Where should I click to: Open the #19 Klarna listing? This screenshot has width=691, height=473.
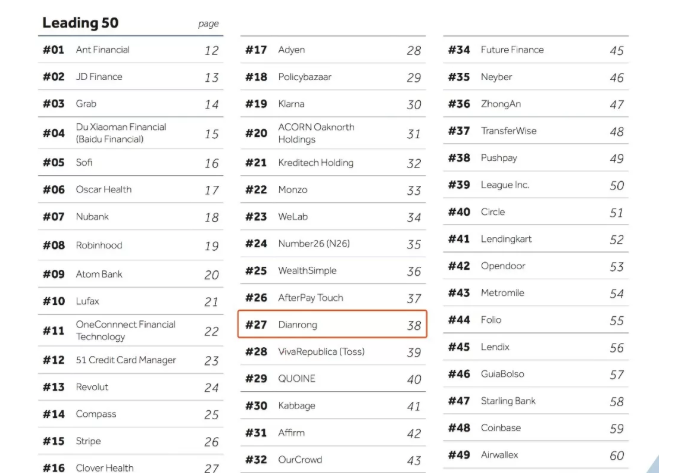point(333,104)
